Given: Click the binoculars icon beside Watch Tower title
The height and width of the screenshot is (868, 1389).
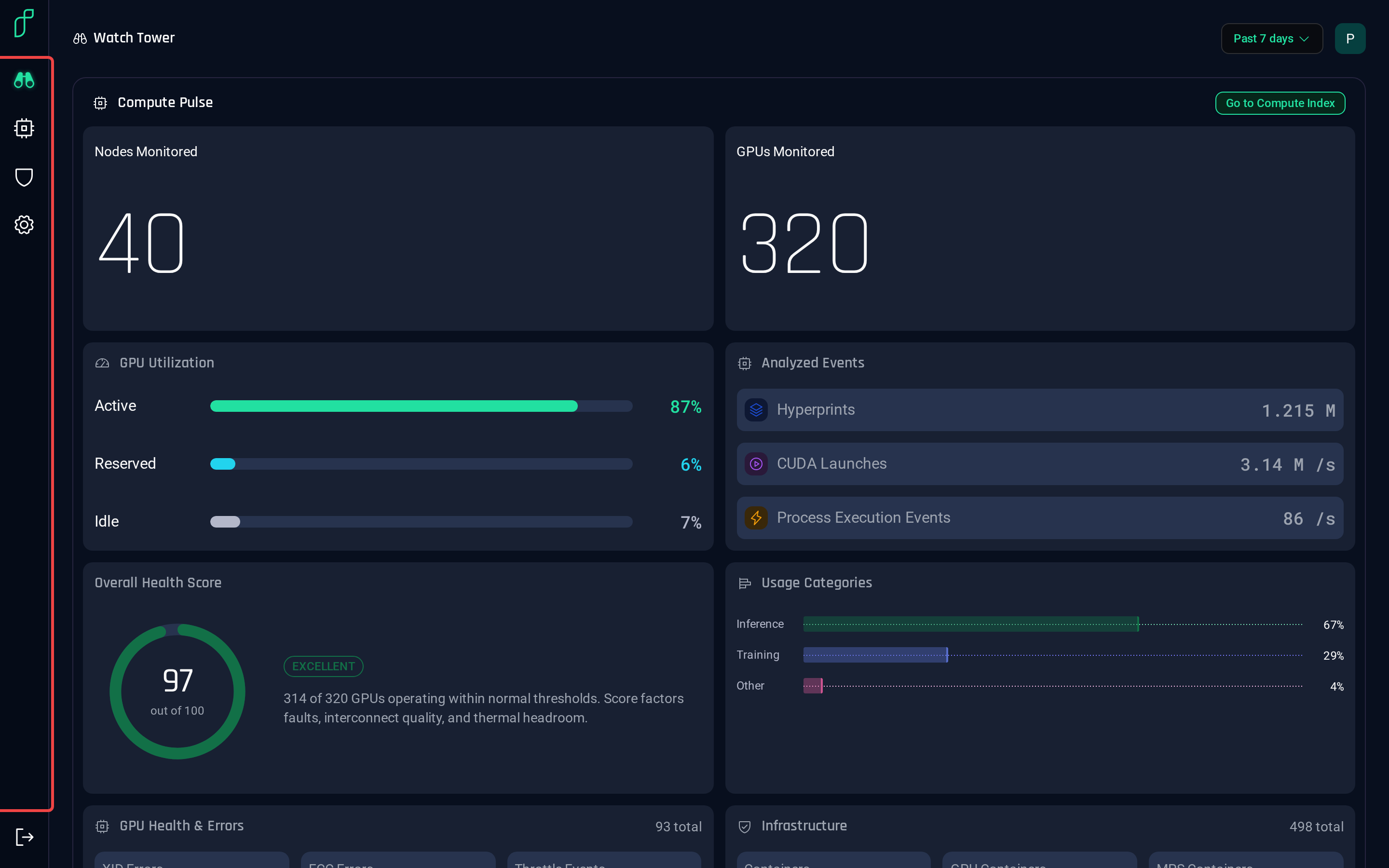Looking at the screenshot, I should pos(80,39).
